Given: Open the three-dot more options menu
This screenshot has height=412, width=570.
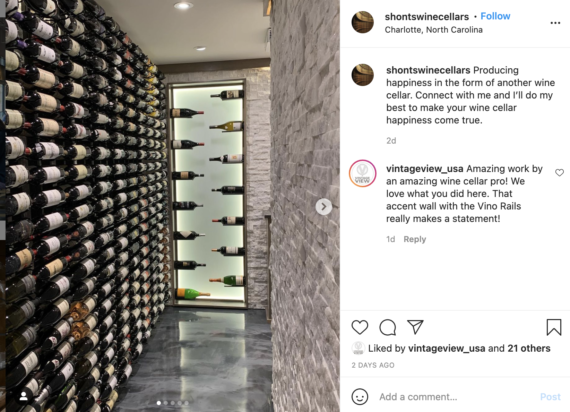Looking at the screenshot, I should (x=555, y=23).
